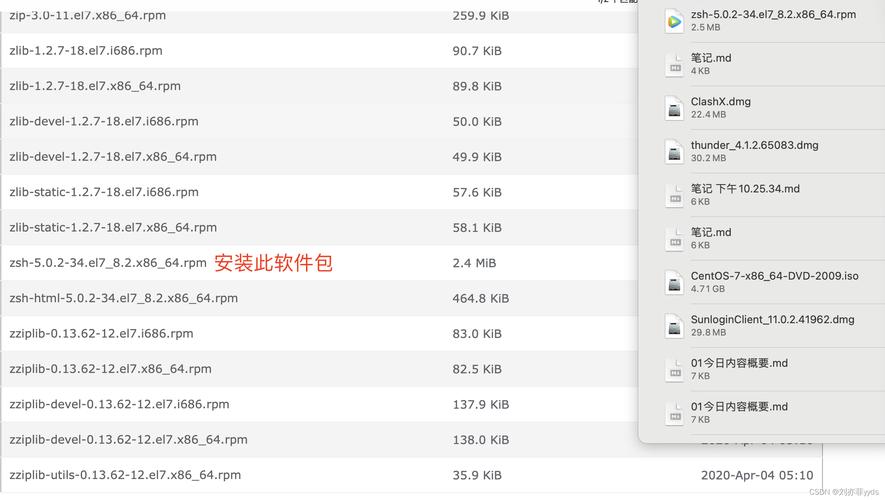Click the 89.8 KiB size value
This screenshot has width=885, height=500.
point(477,86)
